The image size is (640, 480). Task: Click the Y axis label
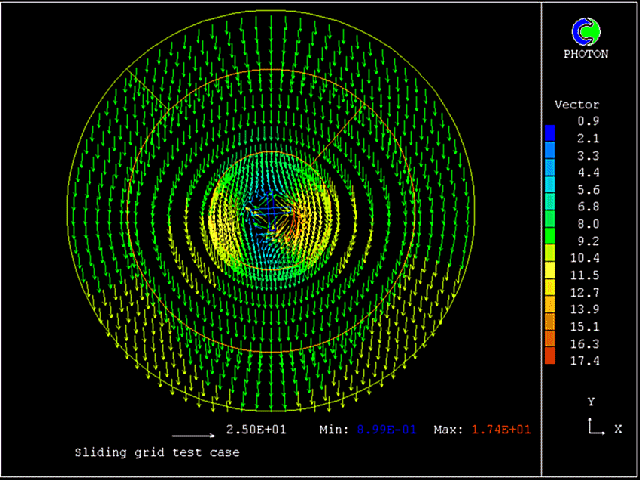coord(592,401)
